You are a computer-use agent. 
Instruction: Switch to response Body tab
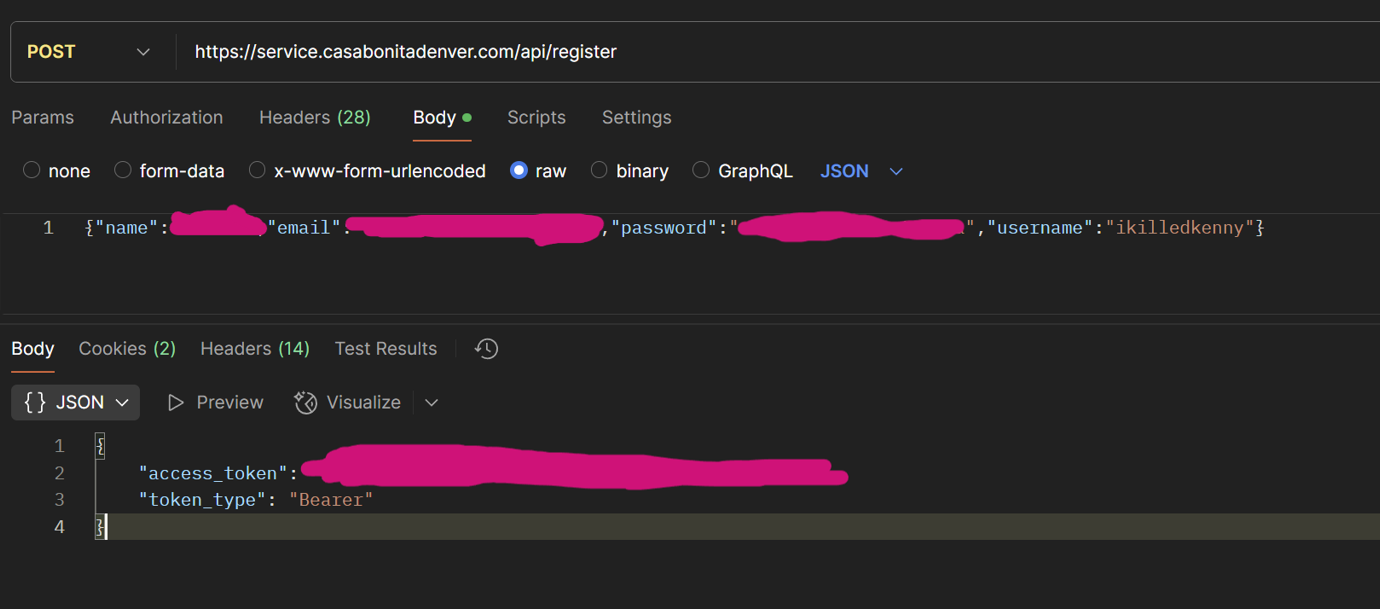click(x=33, y=348)
